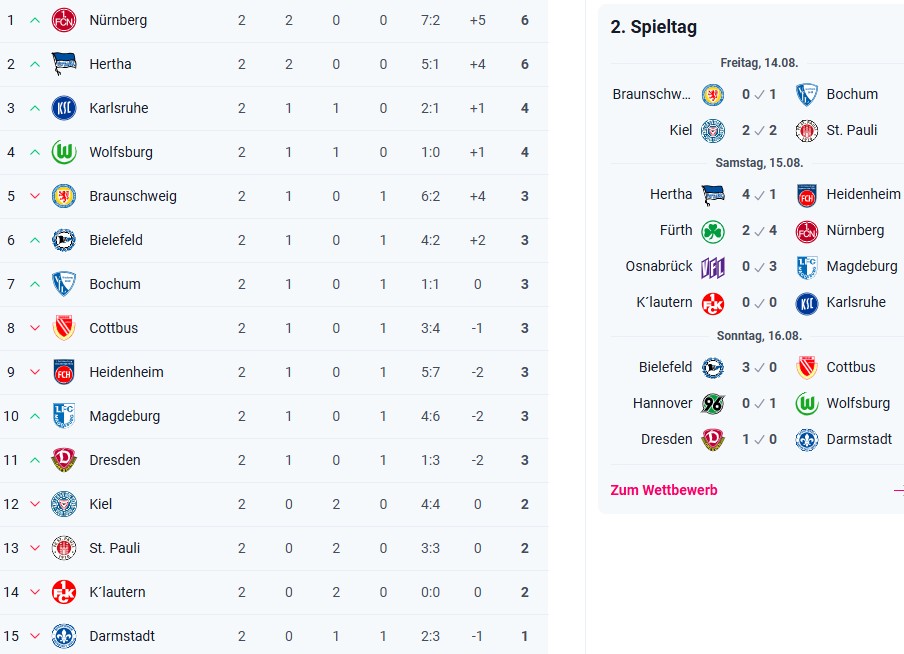Open the Hertha vs Heidenheim 4:1 result
904x654 pixels.
pyautogui.click(x=759, y=194)
